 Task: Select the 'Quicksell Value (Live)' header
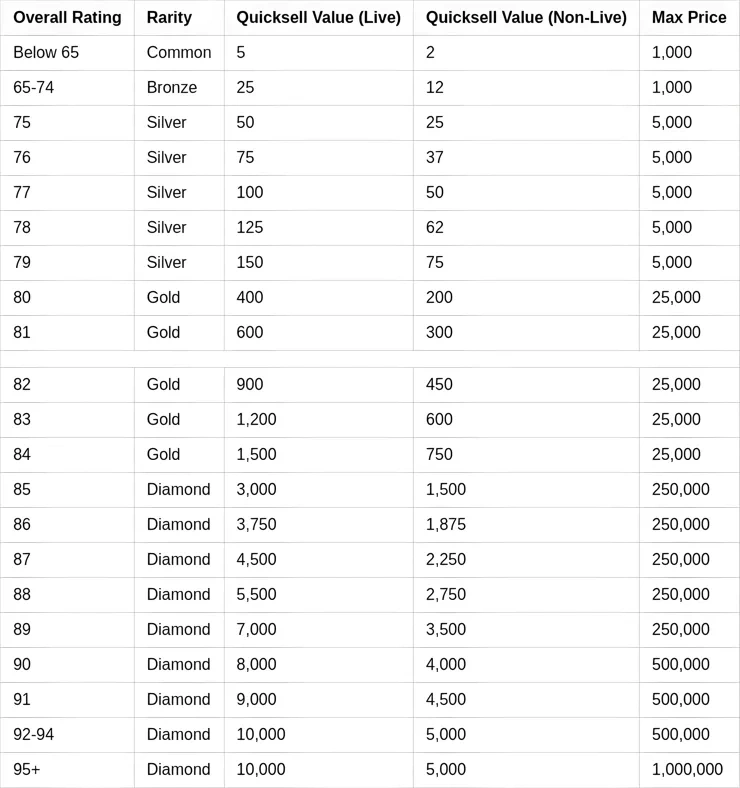pos(318,18)
